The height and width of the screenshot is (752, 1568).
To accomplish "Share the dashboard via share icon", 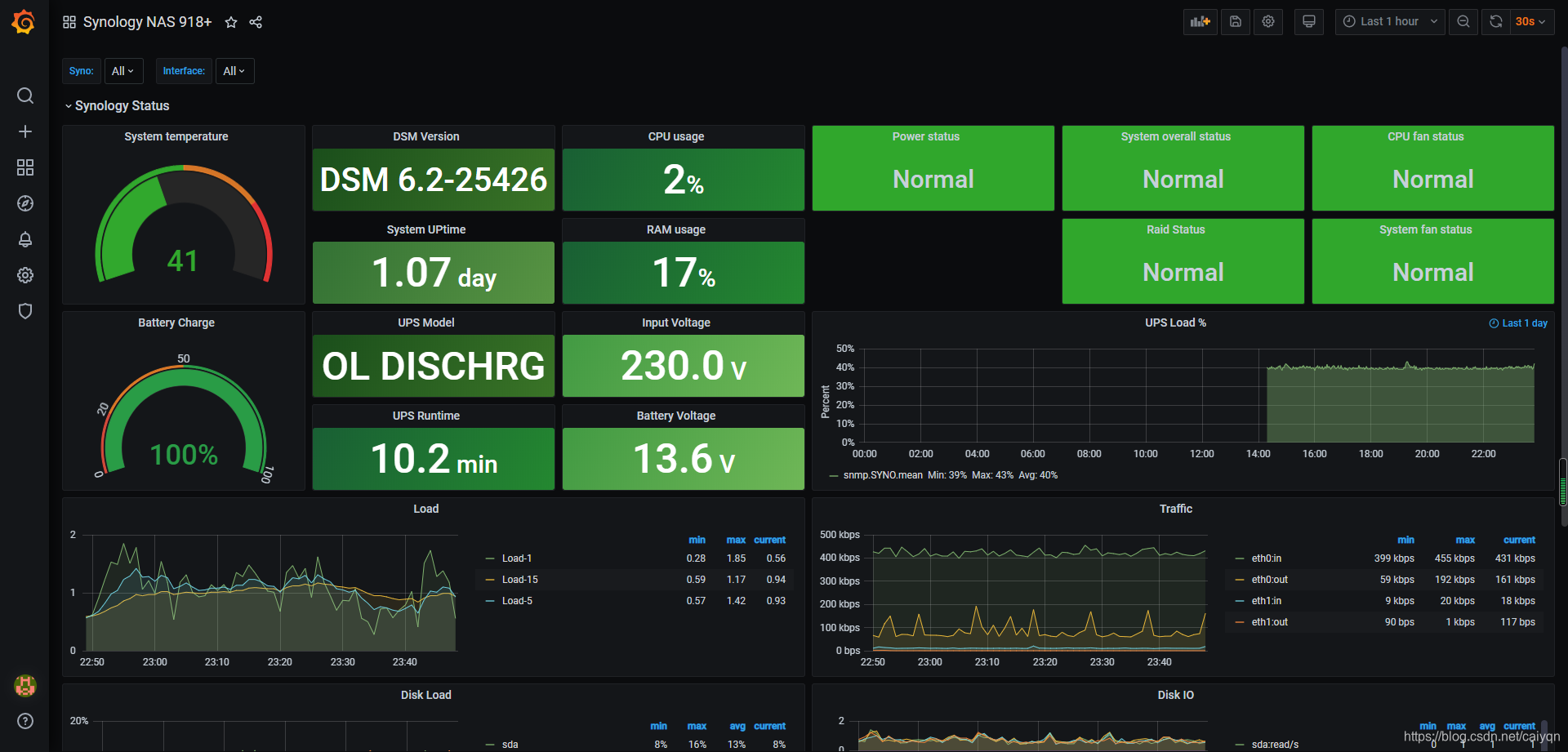I will [x=256, y=22].
